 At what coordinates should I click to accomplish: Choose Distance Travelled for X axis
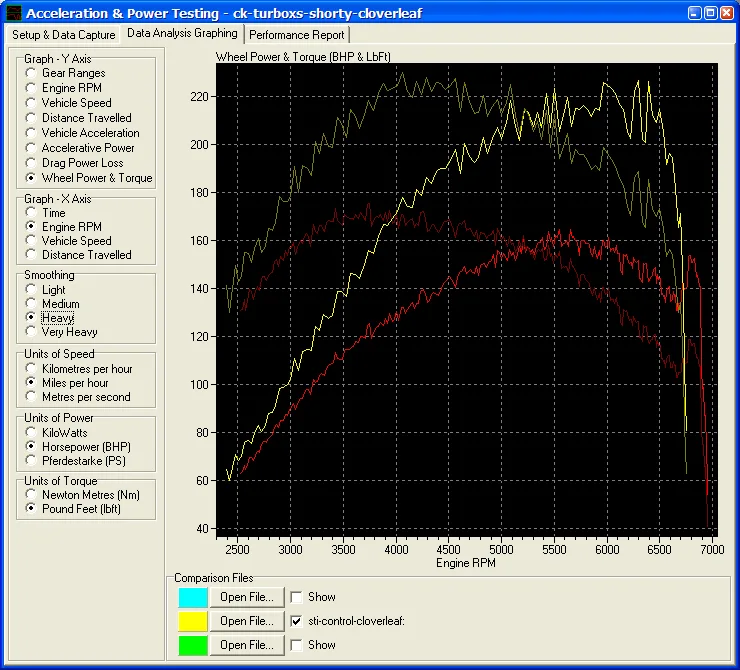coord(33,255)
